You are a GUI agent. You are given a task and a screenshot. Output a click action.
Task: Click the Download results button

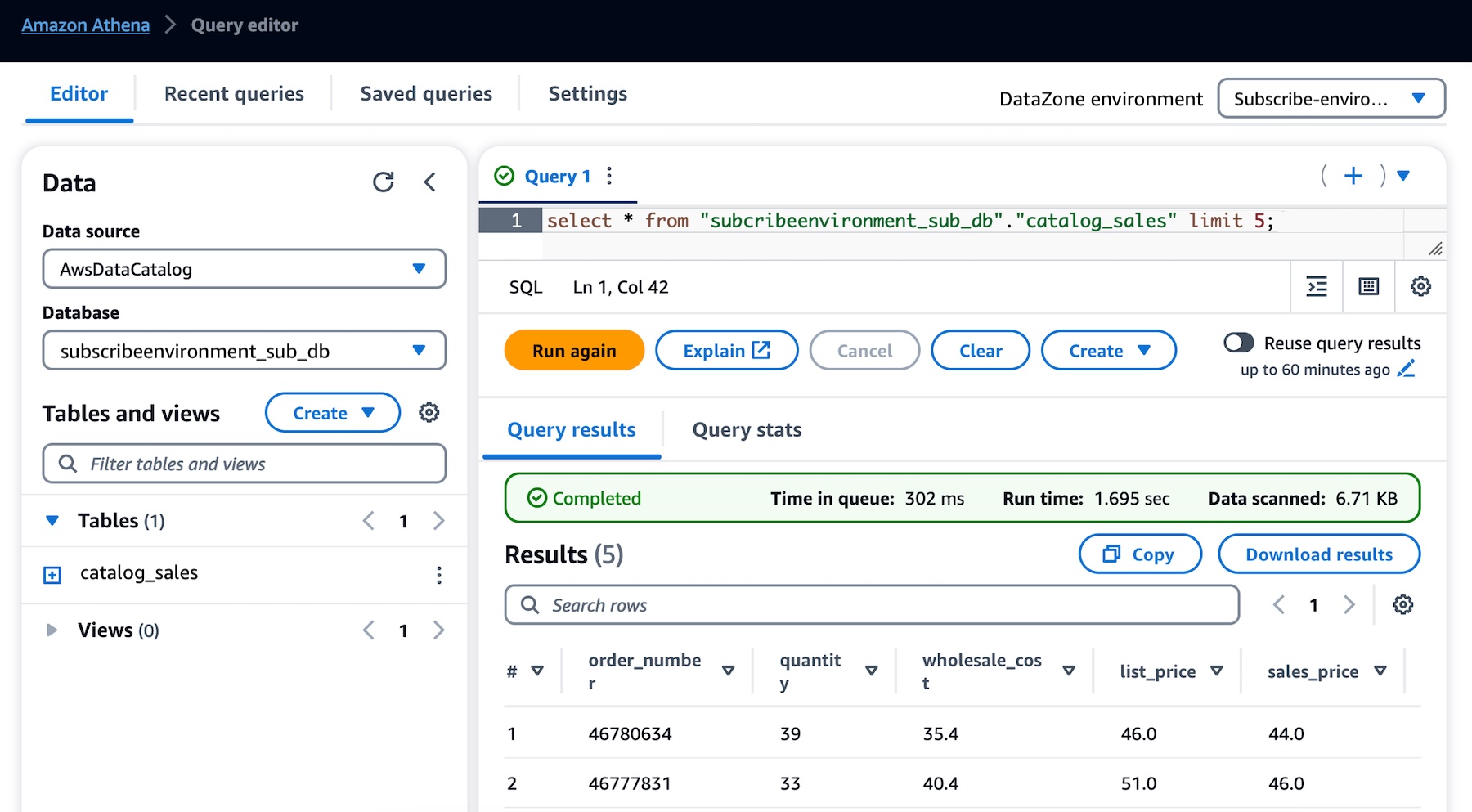[x=1319, y=554]
